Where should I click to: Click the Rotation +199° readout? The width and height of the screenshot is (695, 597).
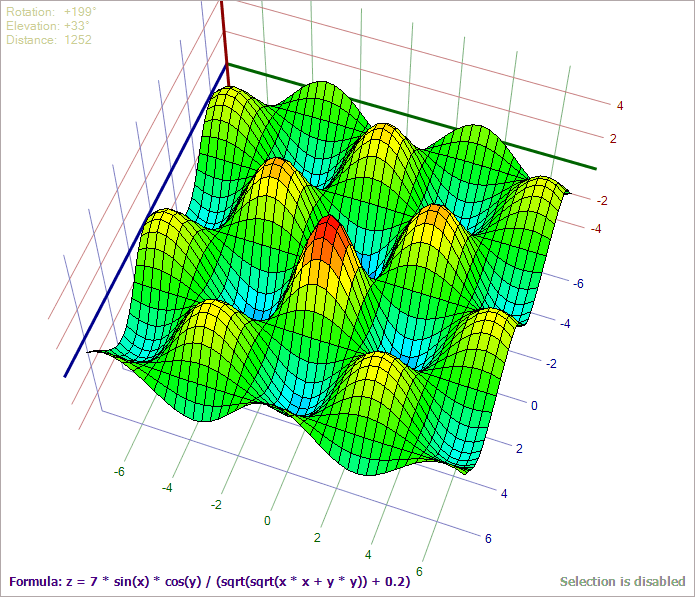click(51, 12)
